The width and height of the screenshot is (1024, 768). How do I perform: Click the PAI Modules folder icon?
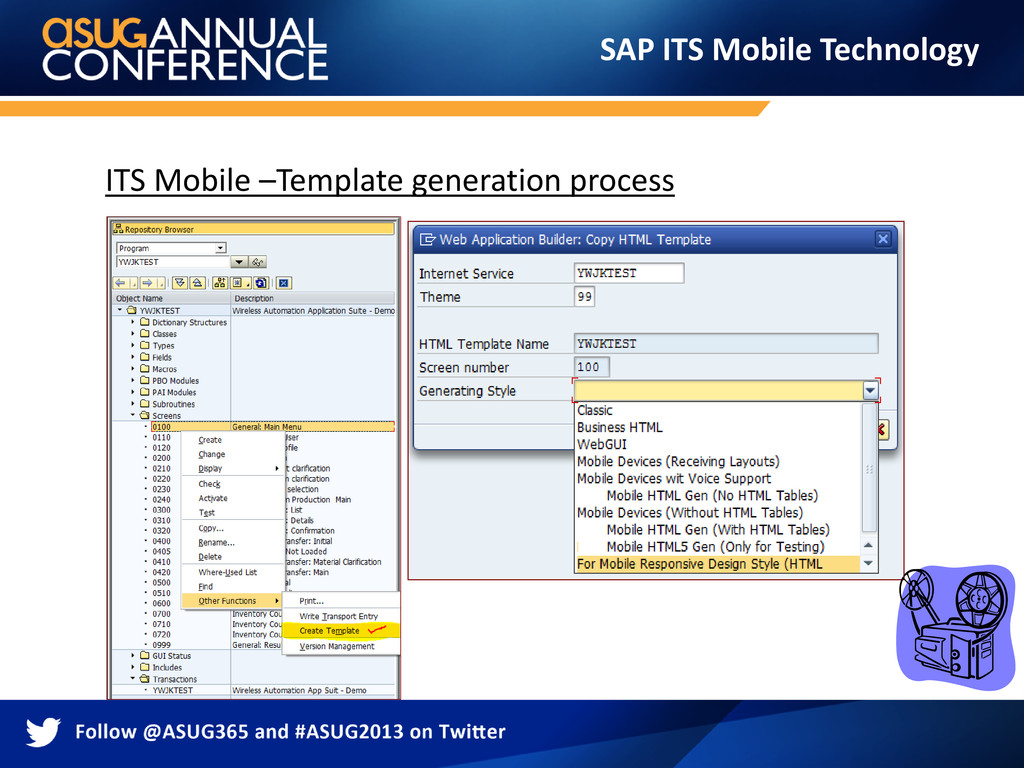click(145, 392)
